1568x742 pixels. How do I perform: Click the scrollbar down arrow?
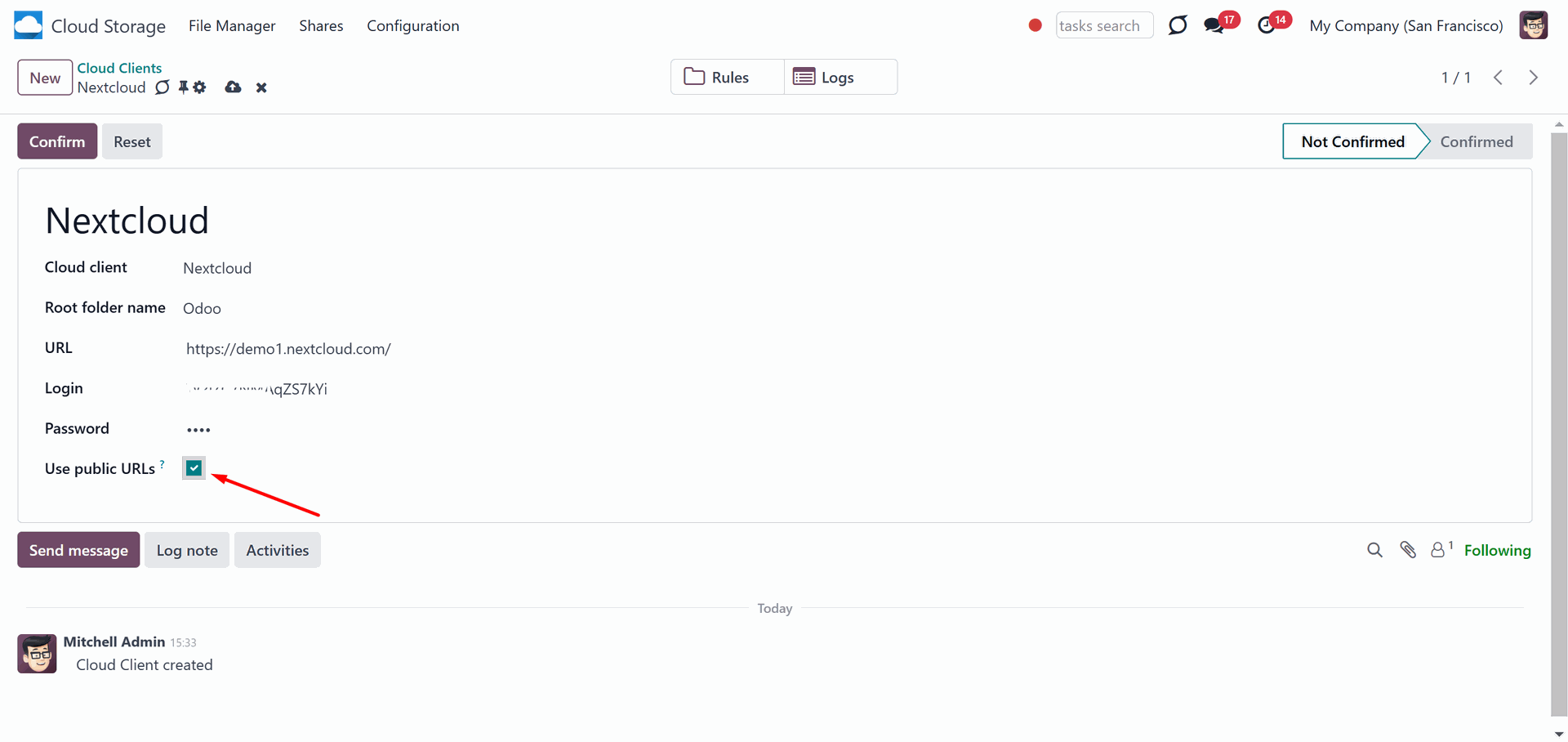pos(1559,734)
